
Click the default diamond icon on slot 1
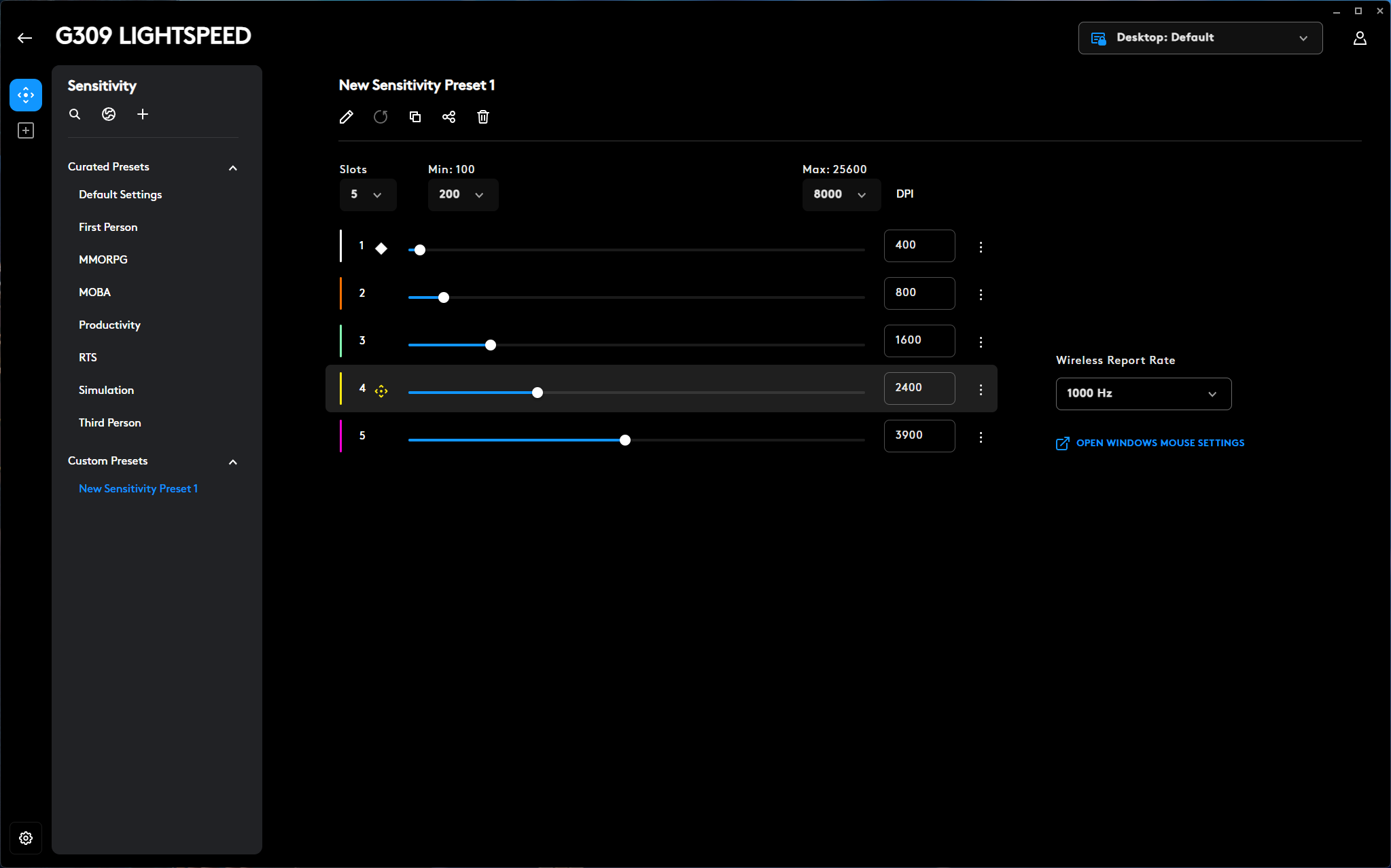[x=381, y=249]
